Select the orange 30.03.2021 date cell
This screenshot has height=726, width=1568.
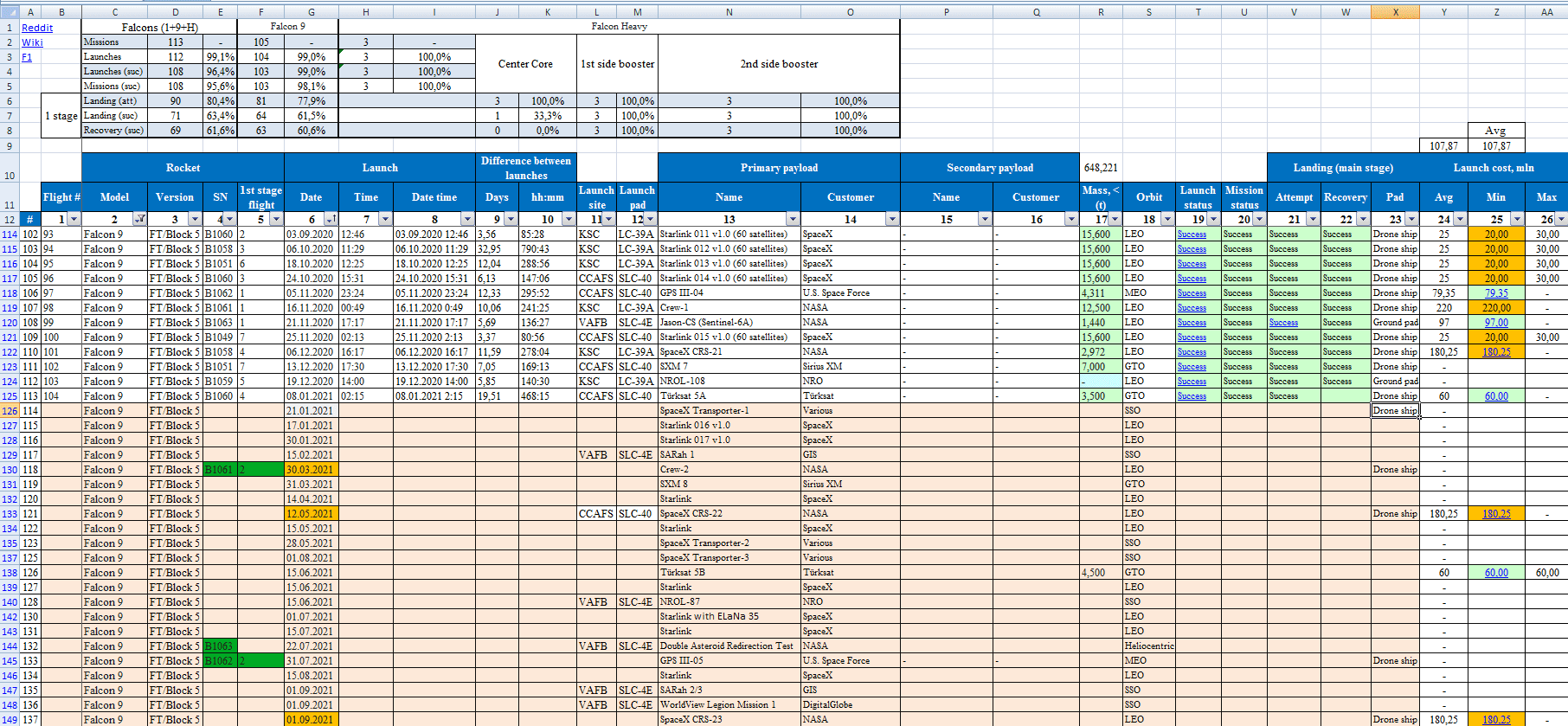tap(311, 470)
